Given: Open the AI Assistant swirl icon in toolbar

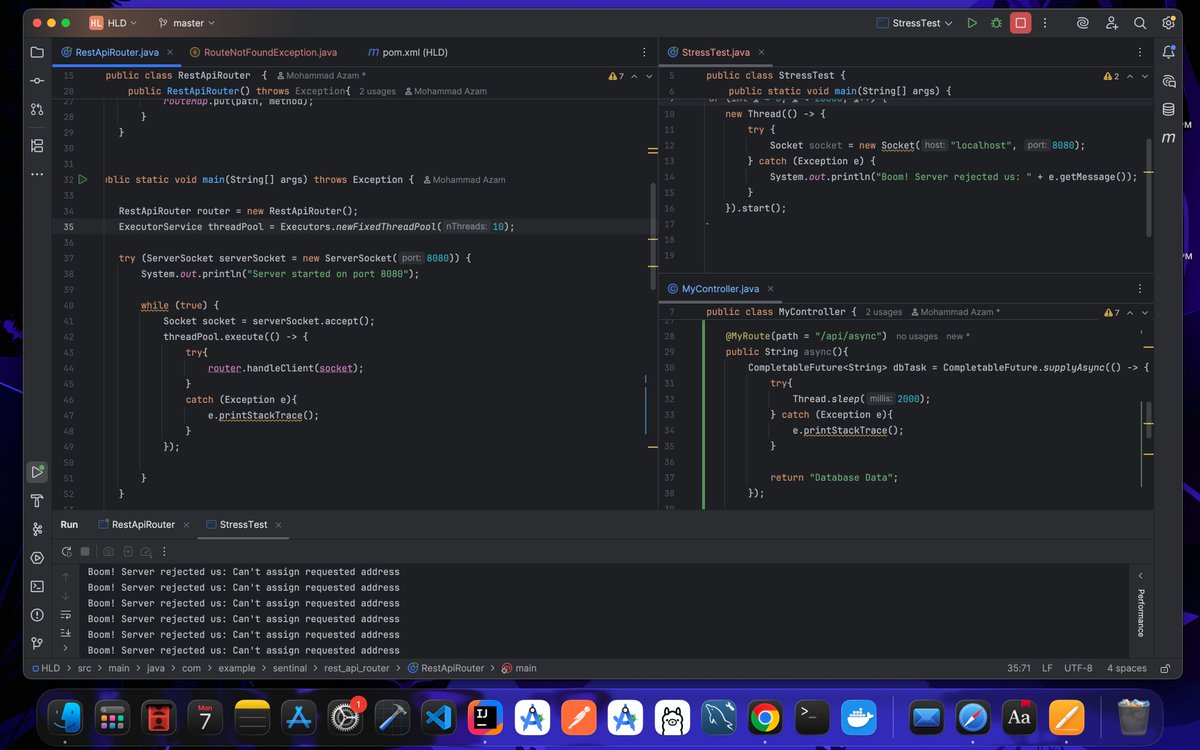Looking at the screenshot, I should click(1083, 23).
